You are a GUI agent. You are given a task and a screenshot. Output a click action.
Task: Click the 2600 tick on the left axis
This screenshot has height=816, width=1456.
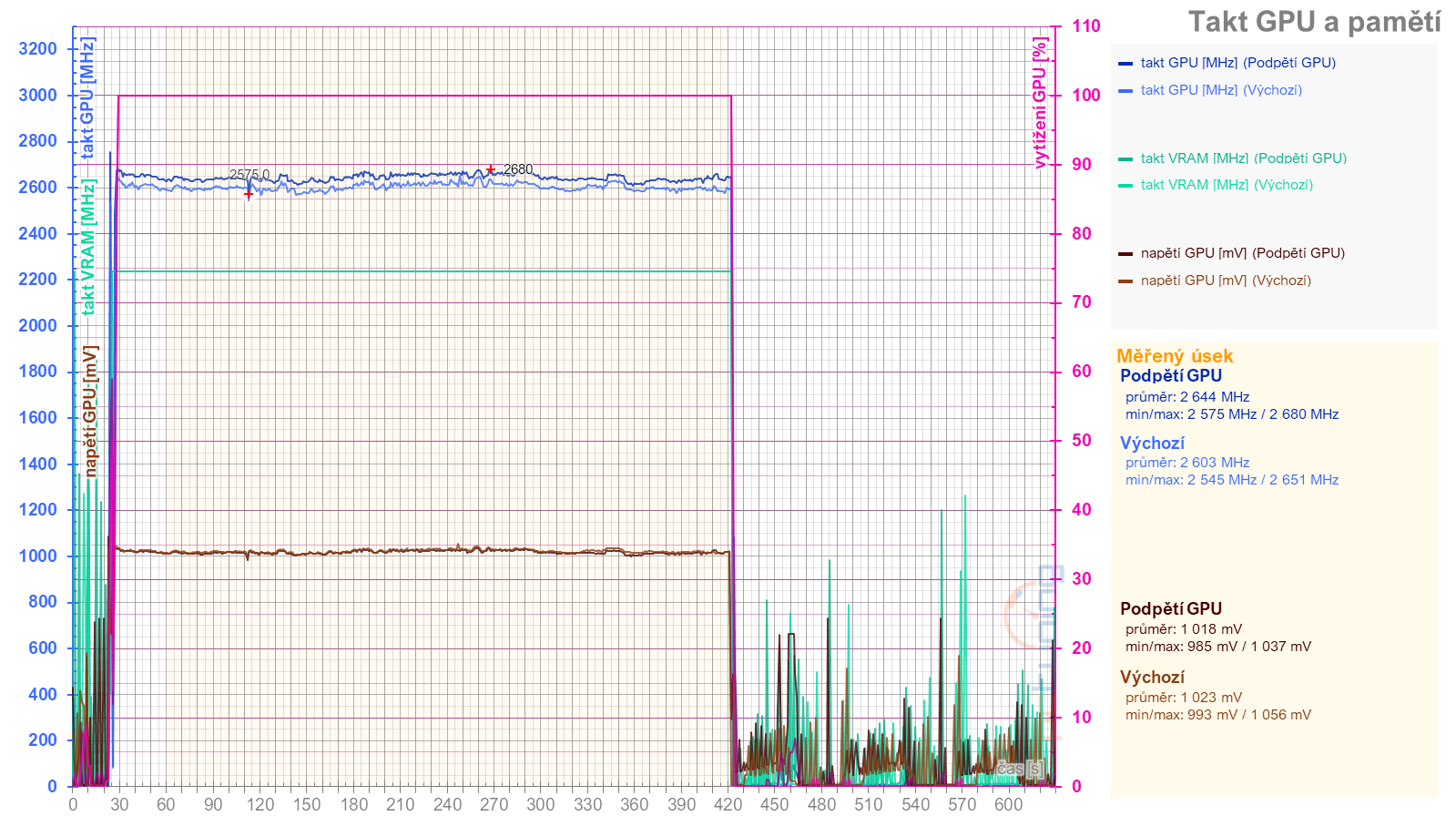(x=37, y=188)
